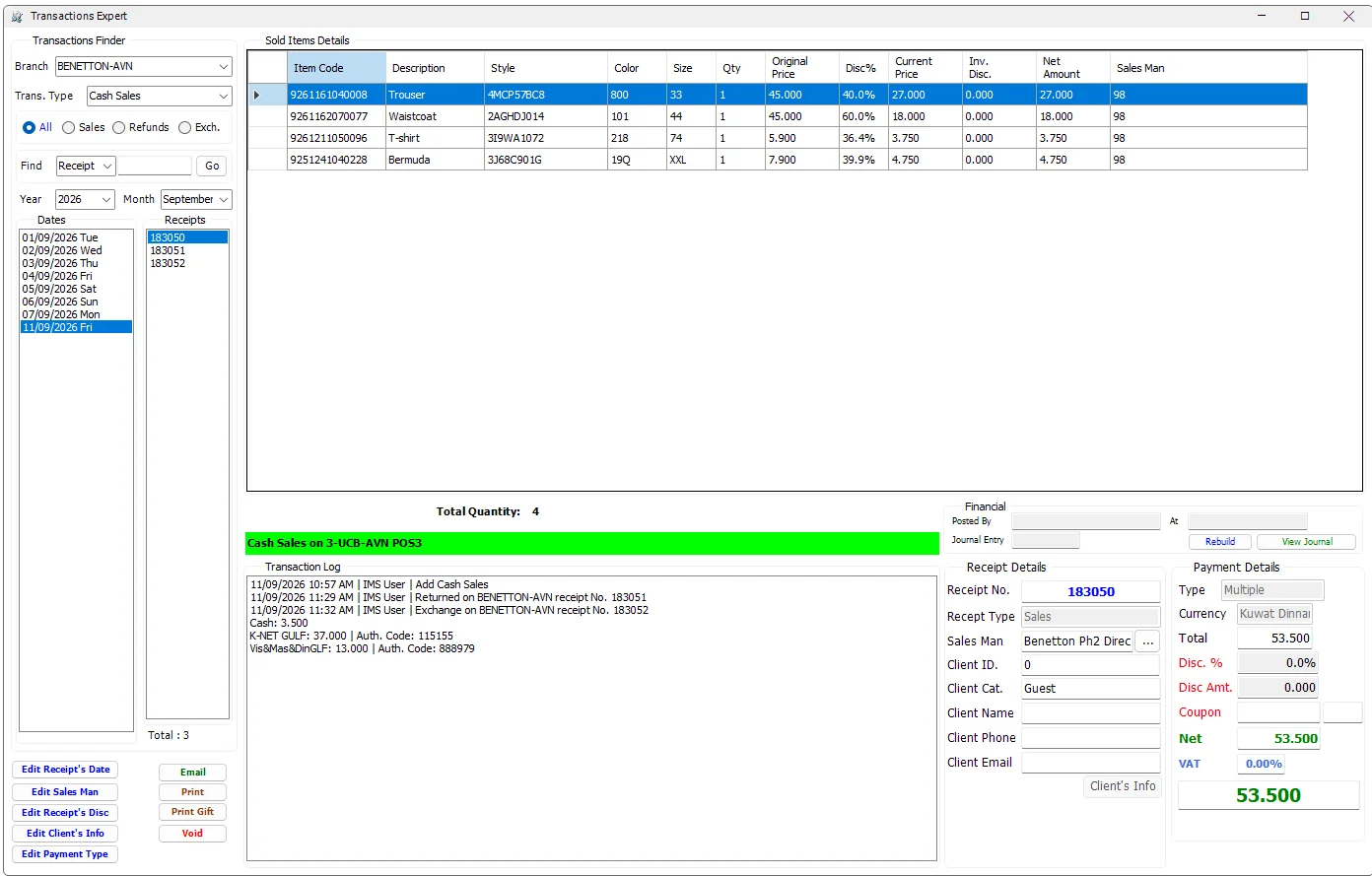
Task: Select receipt 183052 in Receipts list
Action: point(187,263)
